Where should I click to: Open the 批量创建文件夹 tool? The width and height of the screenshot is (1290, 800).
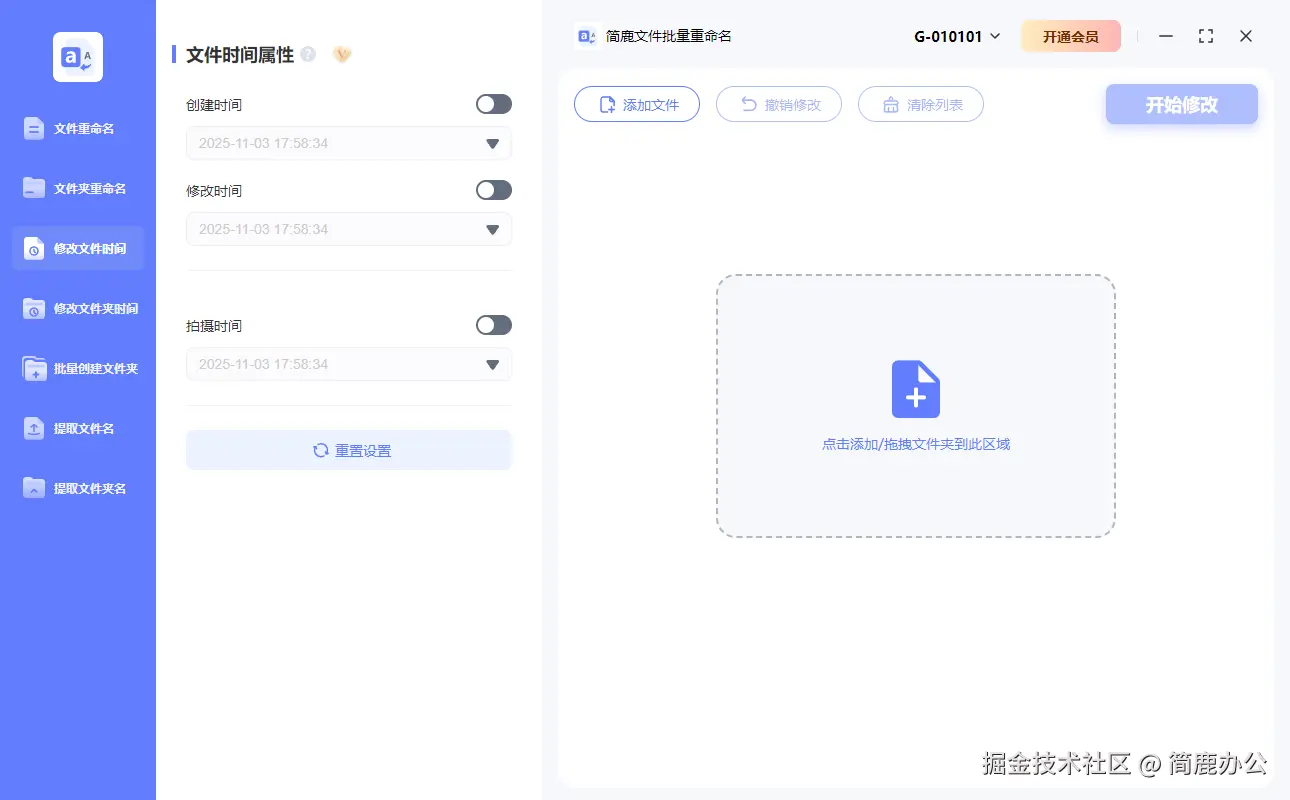78,368
